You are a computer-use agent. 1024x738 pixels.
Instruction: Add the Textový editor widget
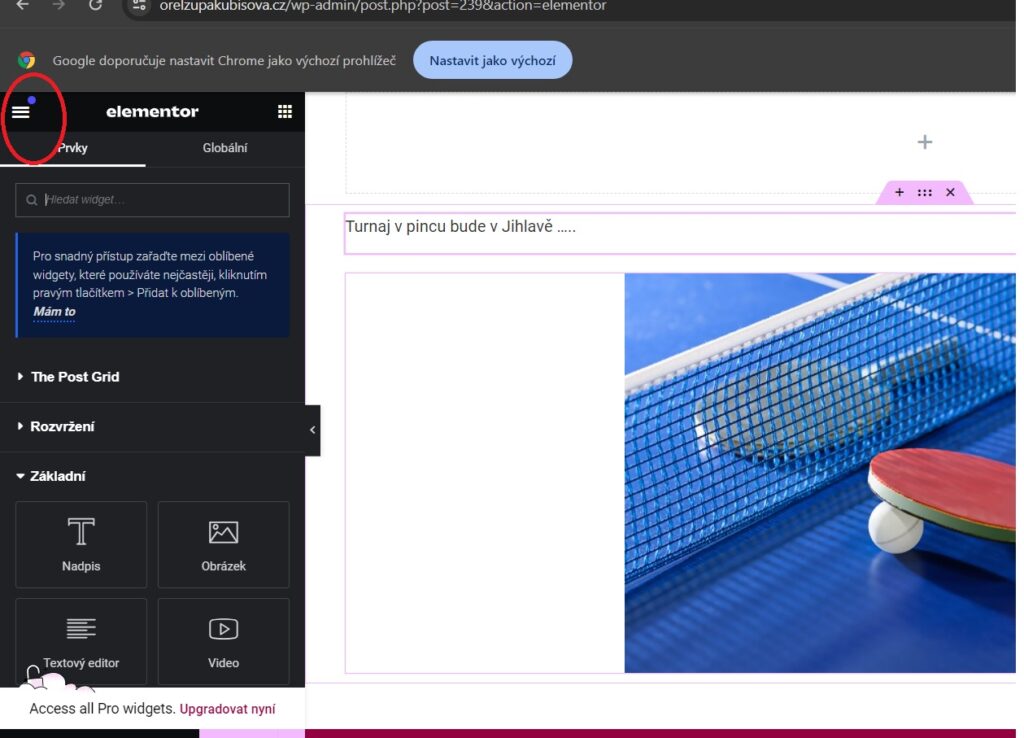tap(81, 641)
